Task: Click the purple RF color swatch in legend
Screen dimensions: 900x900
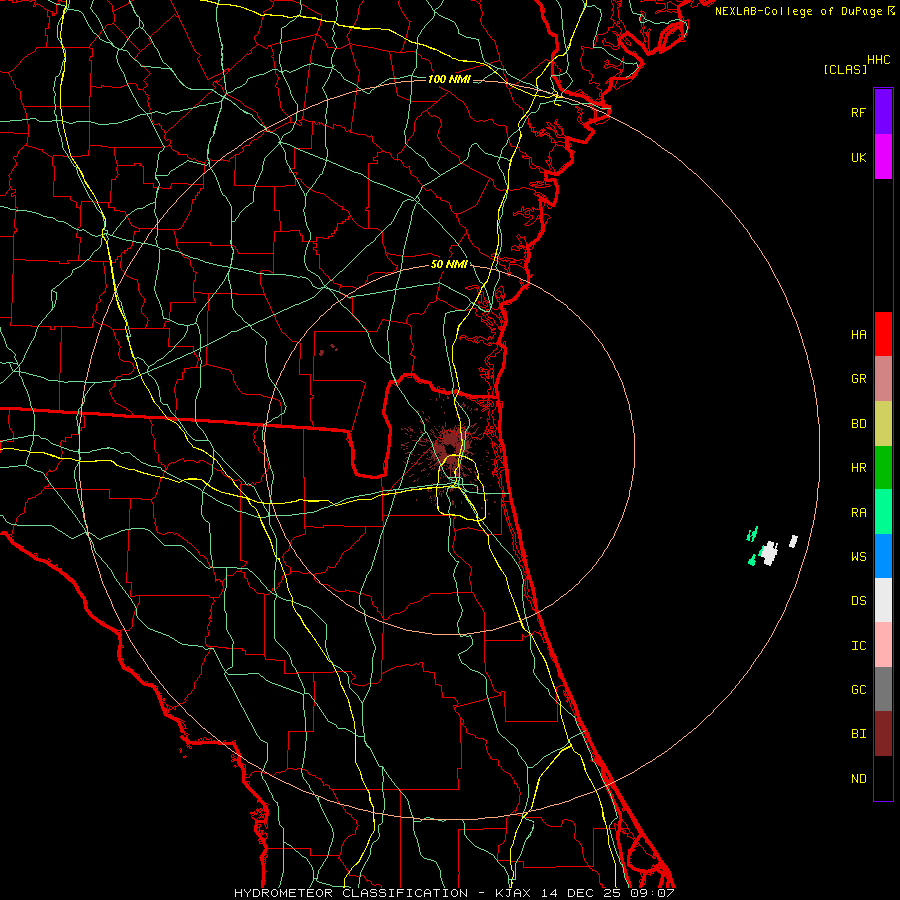Action: (883, 112)
